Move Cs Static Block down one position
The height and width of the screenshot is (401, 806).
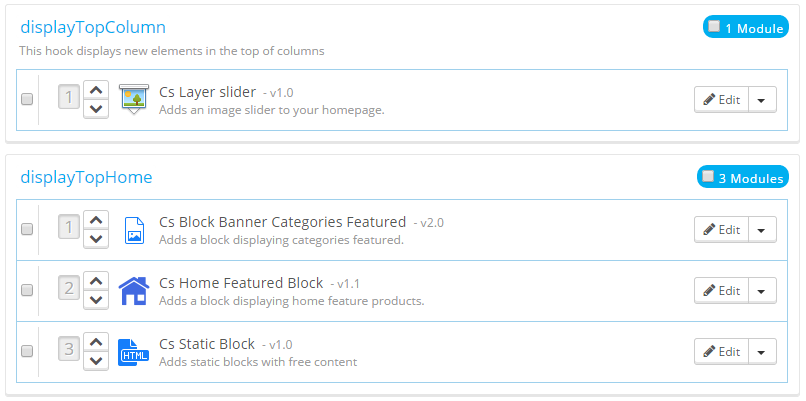click(96, 361)
